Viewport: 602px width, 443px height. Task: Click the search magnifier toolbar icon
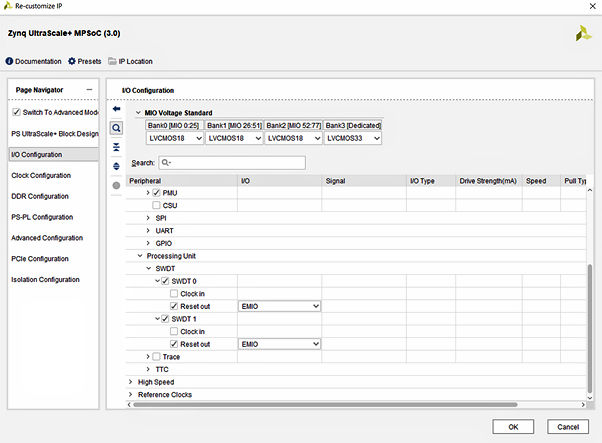coord(116,128)
